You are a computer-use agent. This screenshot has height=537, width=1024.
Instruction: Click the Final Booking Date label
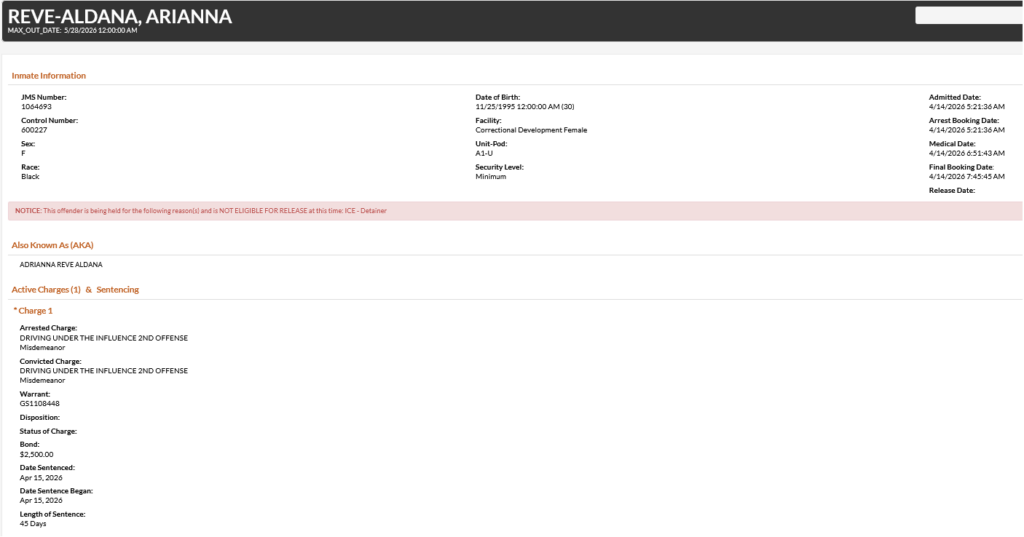[961, 167]
